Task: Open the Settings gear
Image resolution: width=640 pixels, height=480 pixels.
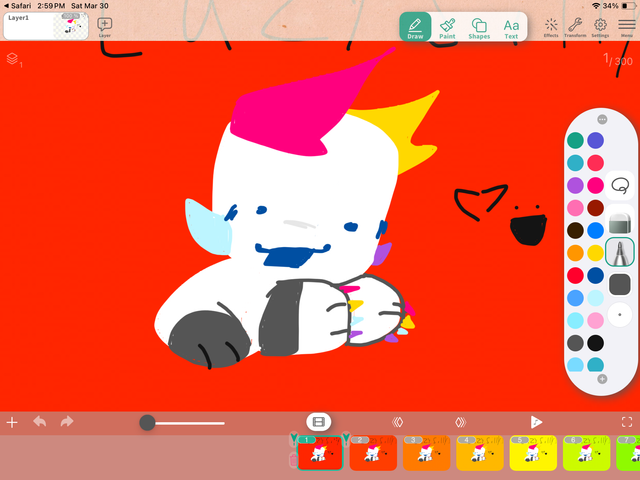Action: pos(600,27)
